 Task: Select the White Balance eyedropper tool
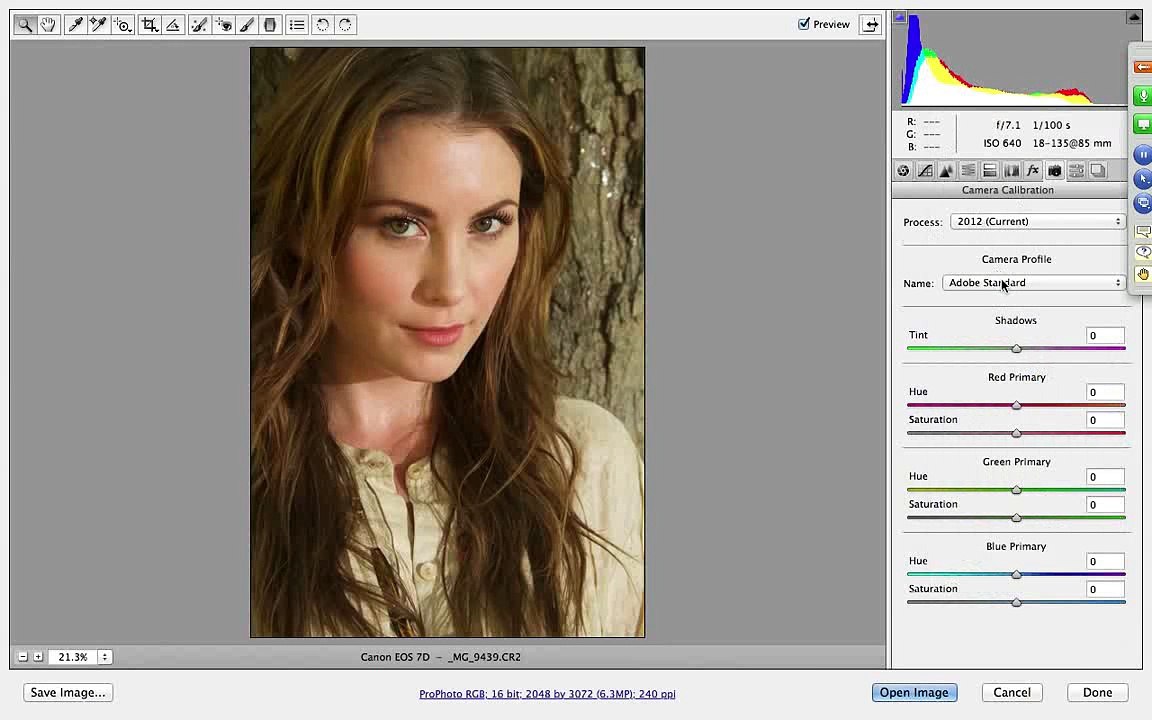coord(75,25)
